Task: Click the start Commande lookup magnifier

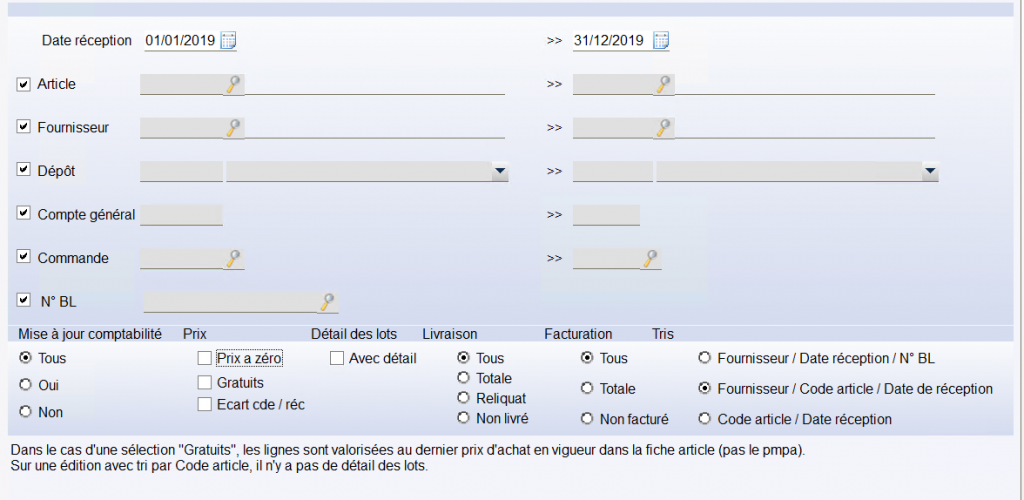Action: tap(234, 259)
